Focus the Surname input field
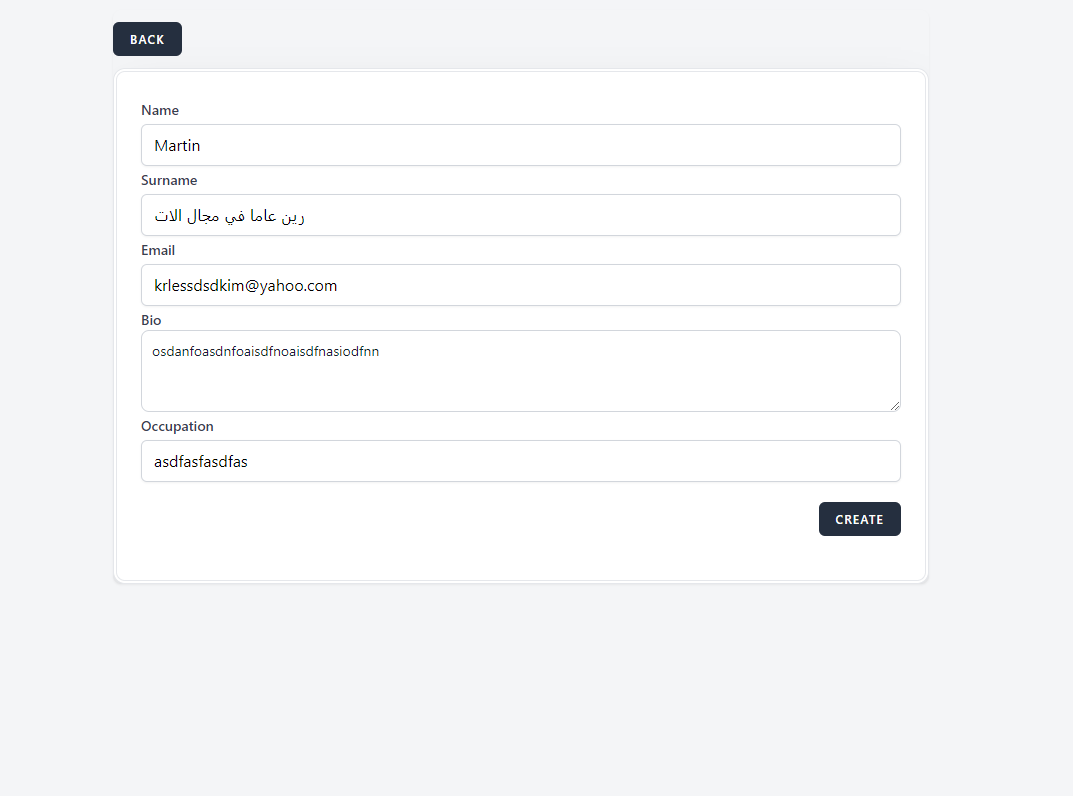The image size is (1073, 796). pos(600,215)
